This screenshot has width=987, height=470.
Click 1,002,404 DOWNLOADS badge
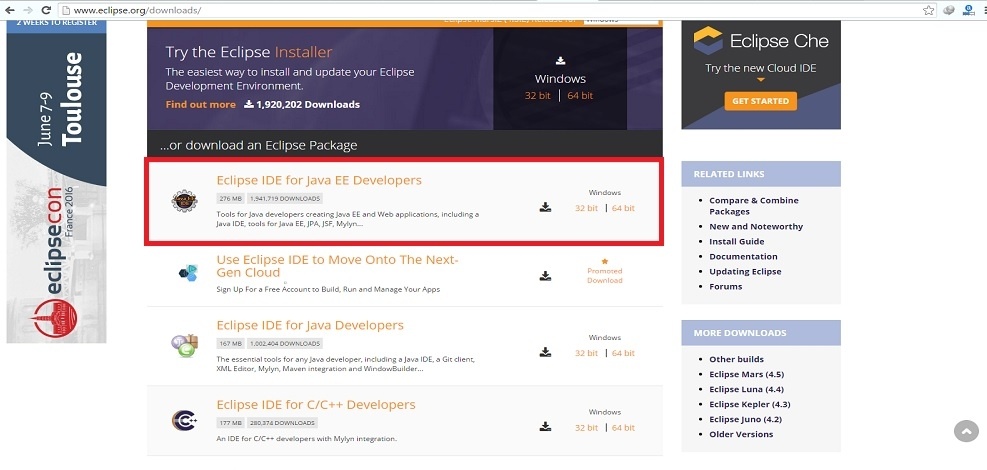pos(285,344)
